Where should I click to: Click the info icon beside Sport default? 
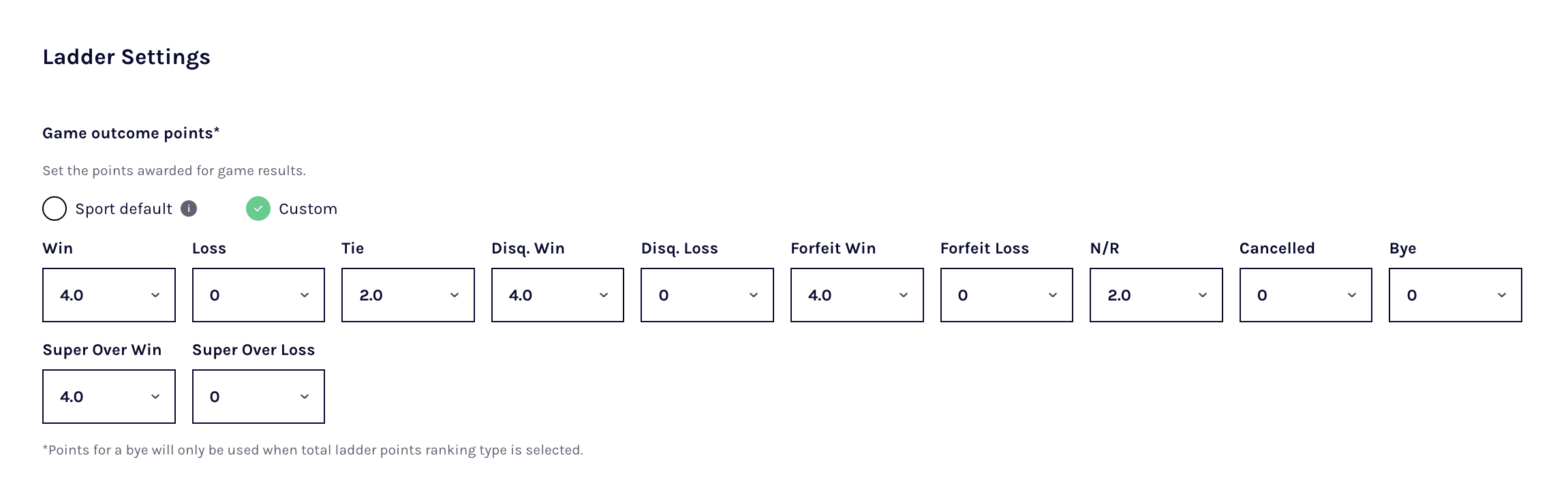pos(189,209)
